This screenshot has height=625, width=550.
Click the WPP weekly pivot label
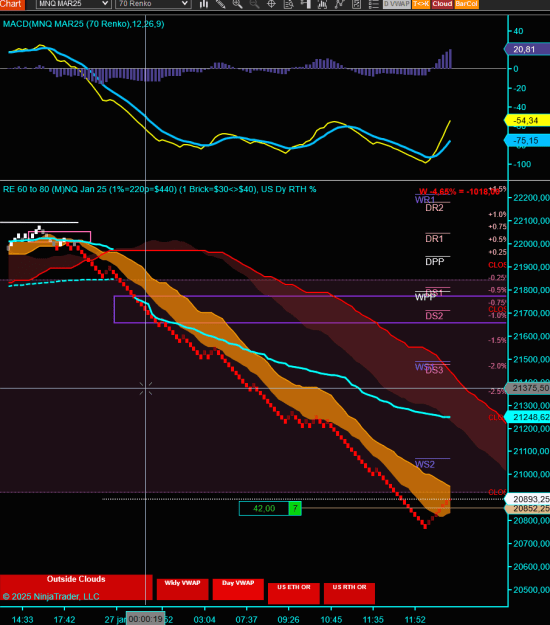click(424, 297)
